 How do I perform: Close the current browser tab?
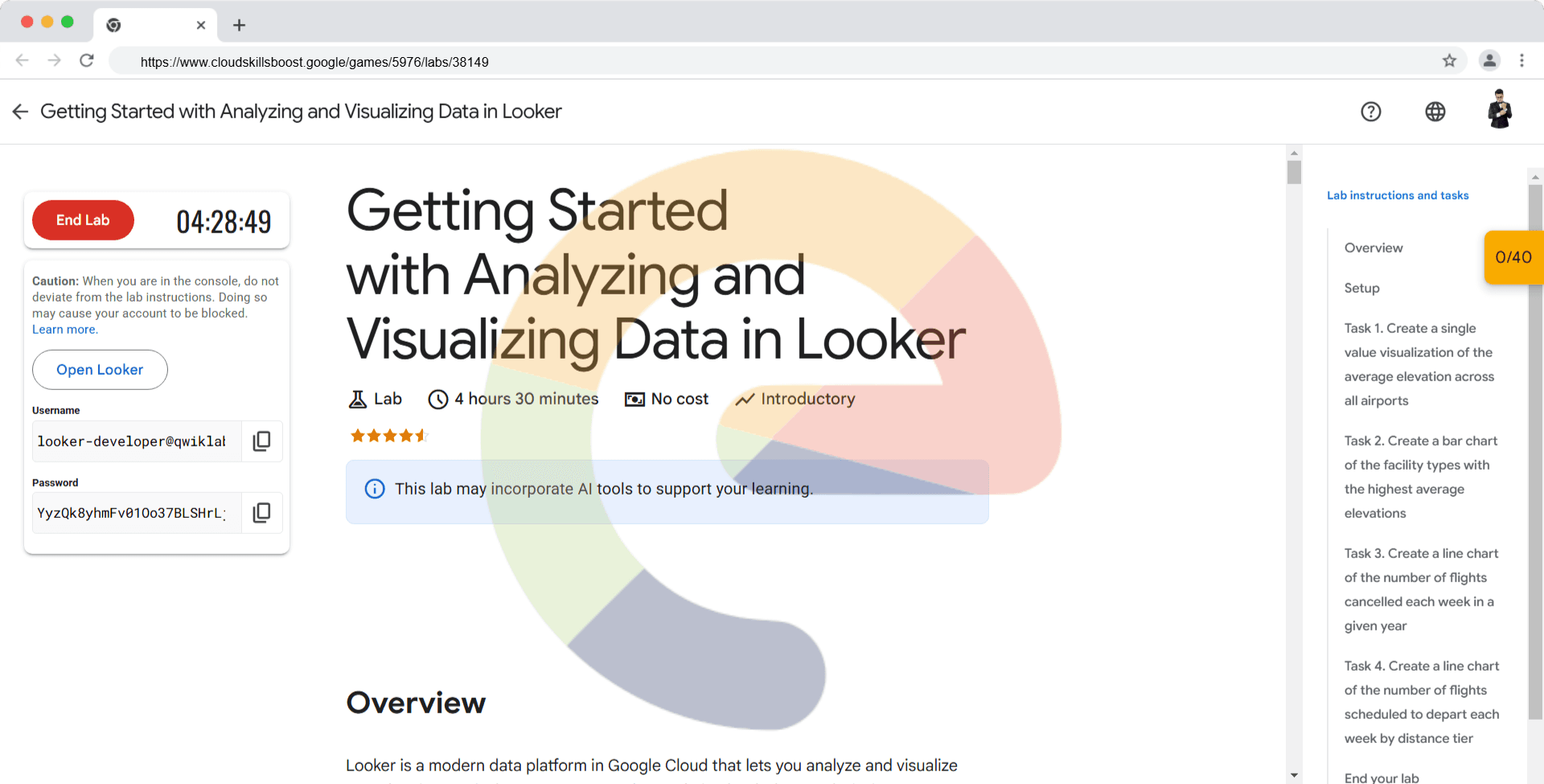tap(201, 25)
